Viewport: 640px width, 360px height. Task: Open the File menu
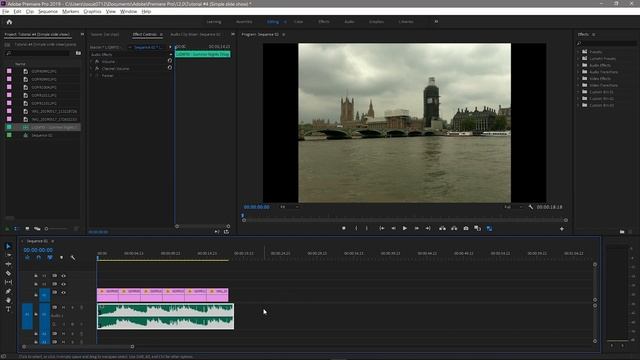[x=6, y=11]
